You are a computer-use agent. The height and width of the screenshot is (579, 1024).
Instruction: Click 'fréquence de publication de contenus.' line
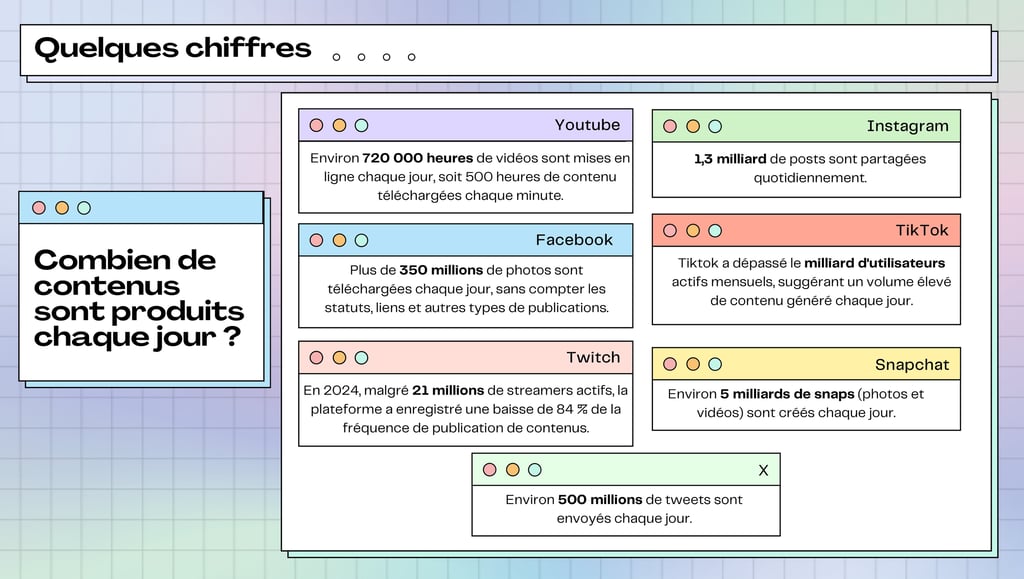pyautogui.click(x=466, y=428)
